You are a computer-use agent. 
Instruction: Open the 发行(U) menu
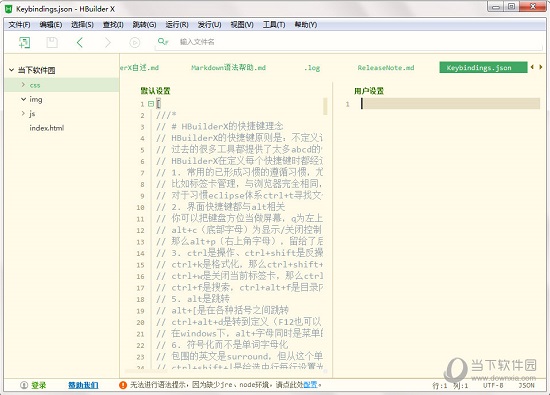click(209, 25)
